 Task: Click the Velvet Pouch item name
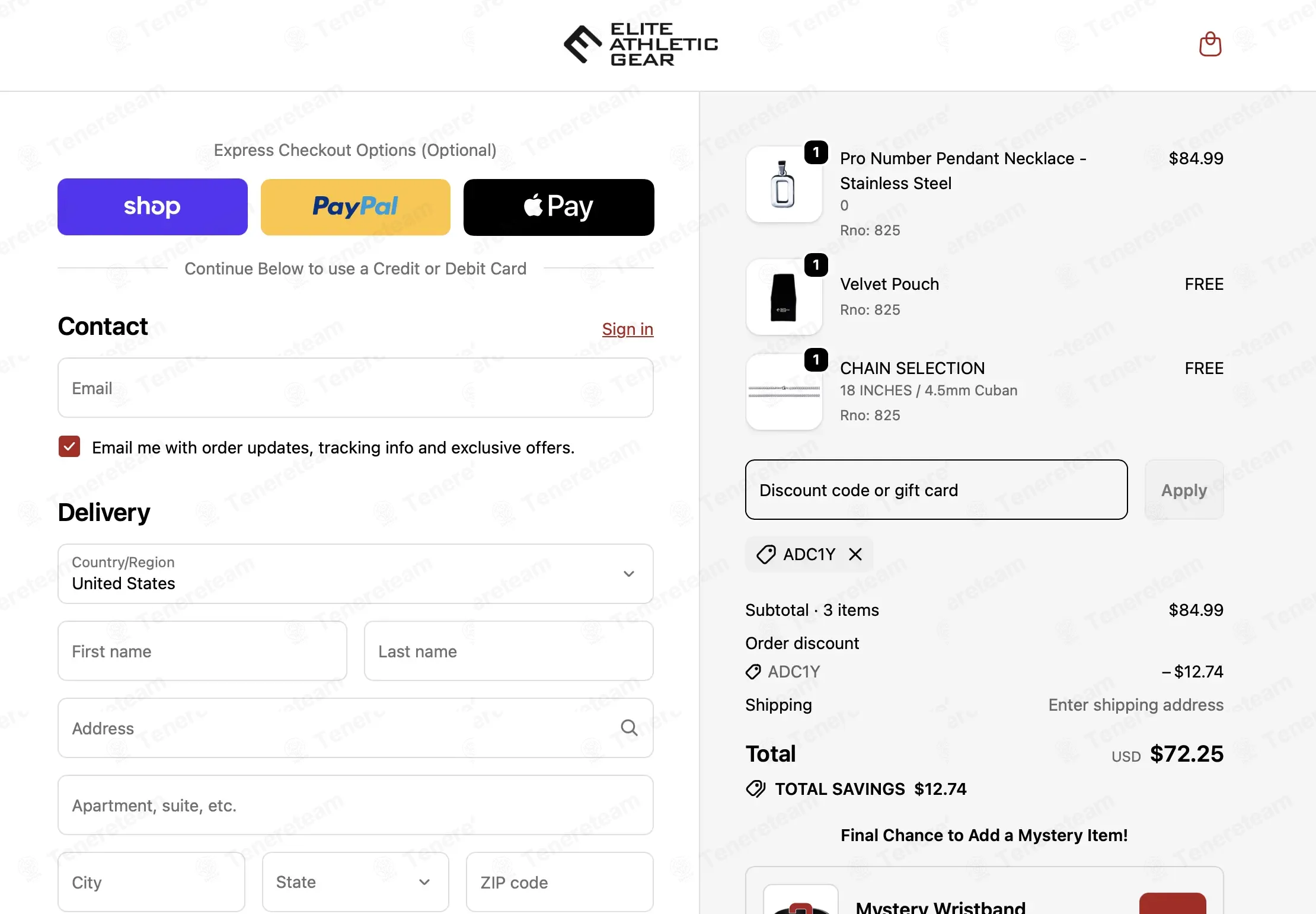[x=889, y=284]
